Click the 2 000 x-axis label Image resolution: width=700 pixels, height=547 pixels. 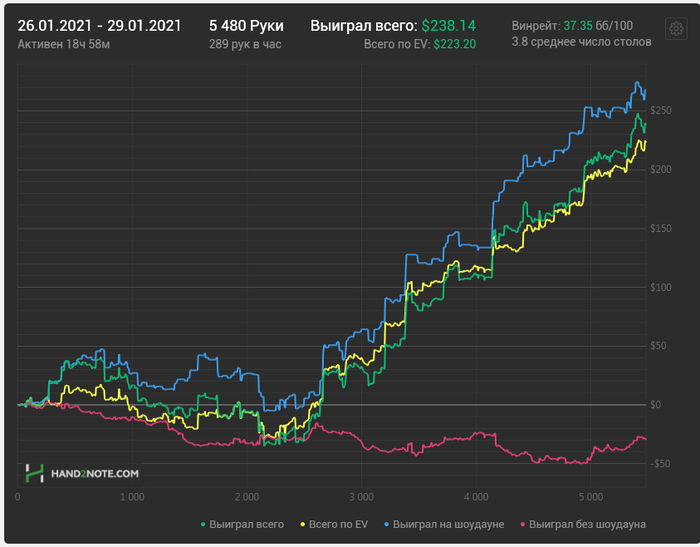247,497
